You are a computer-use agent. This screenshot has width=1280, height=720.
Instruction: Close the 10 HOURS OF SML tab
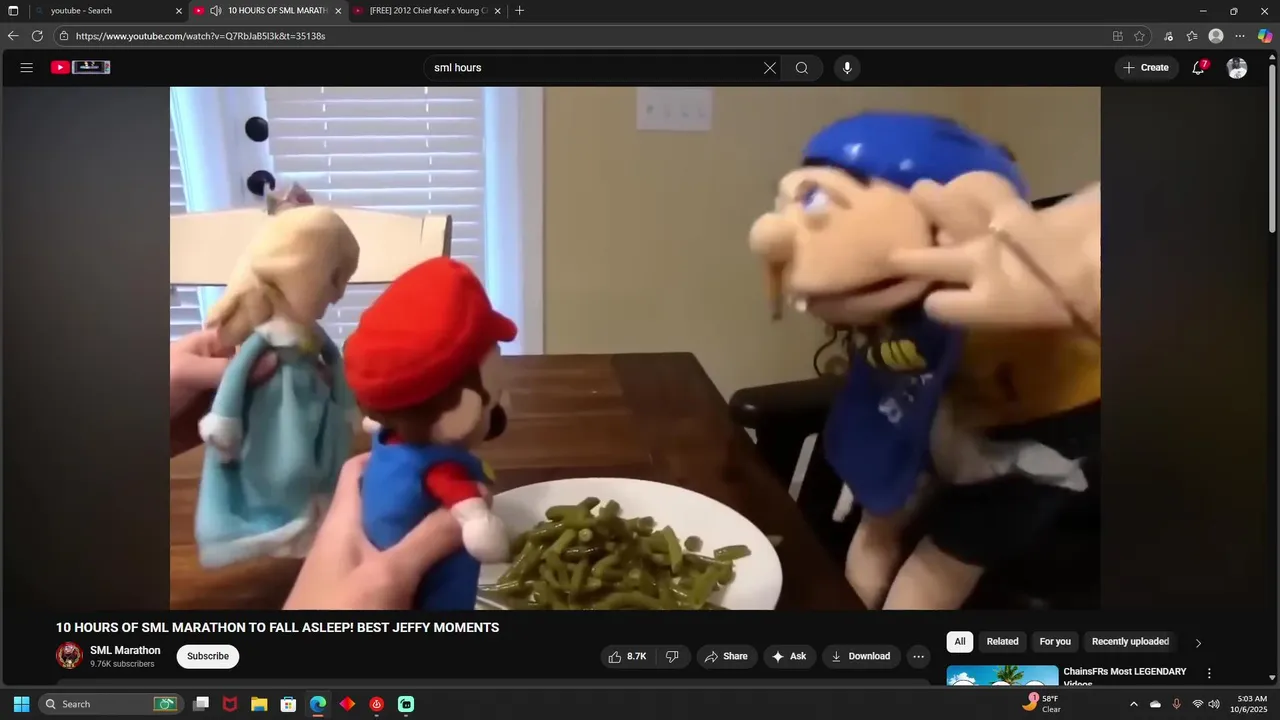click(x=338, y=11)
